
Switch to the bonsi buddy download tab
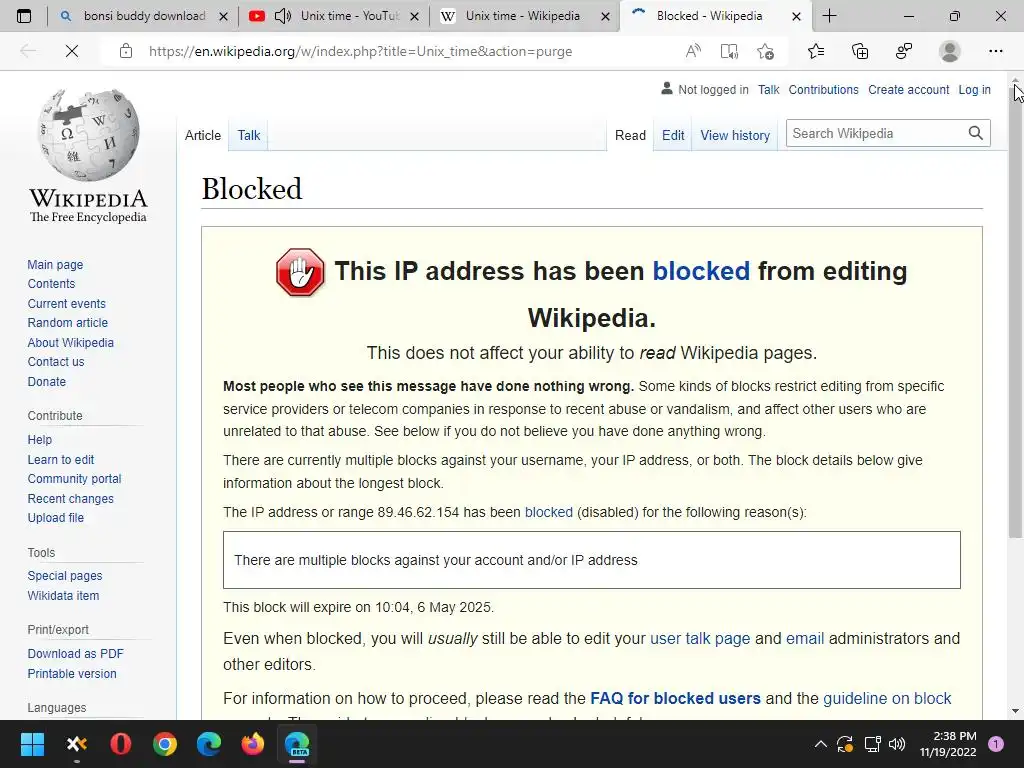click(x=145, y=16)
